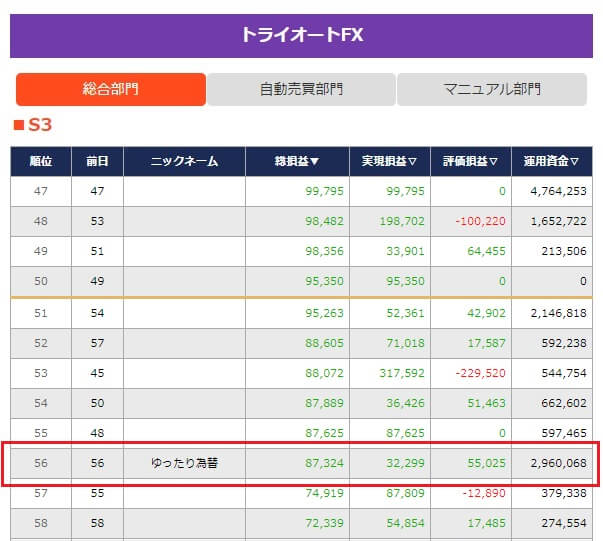Select nickname ゆったり為替 in rank 56
The width and height of the screenshot is (603, 541).
tap(184, 463)
